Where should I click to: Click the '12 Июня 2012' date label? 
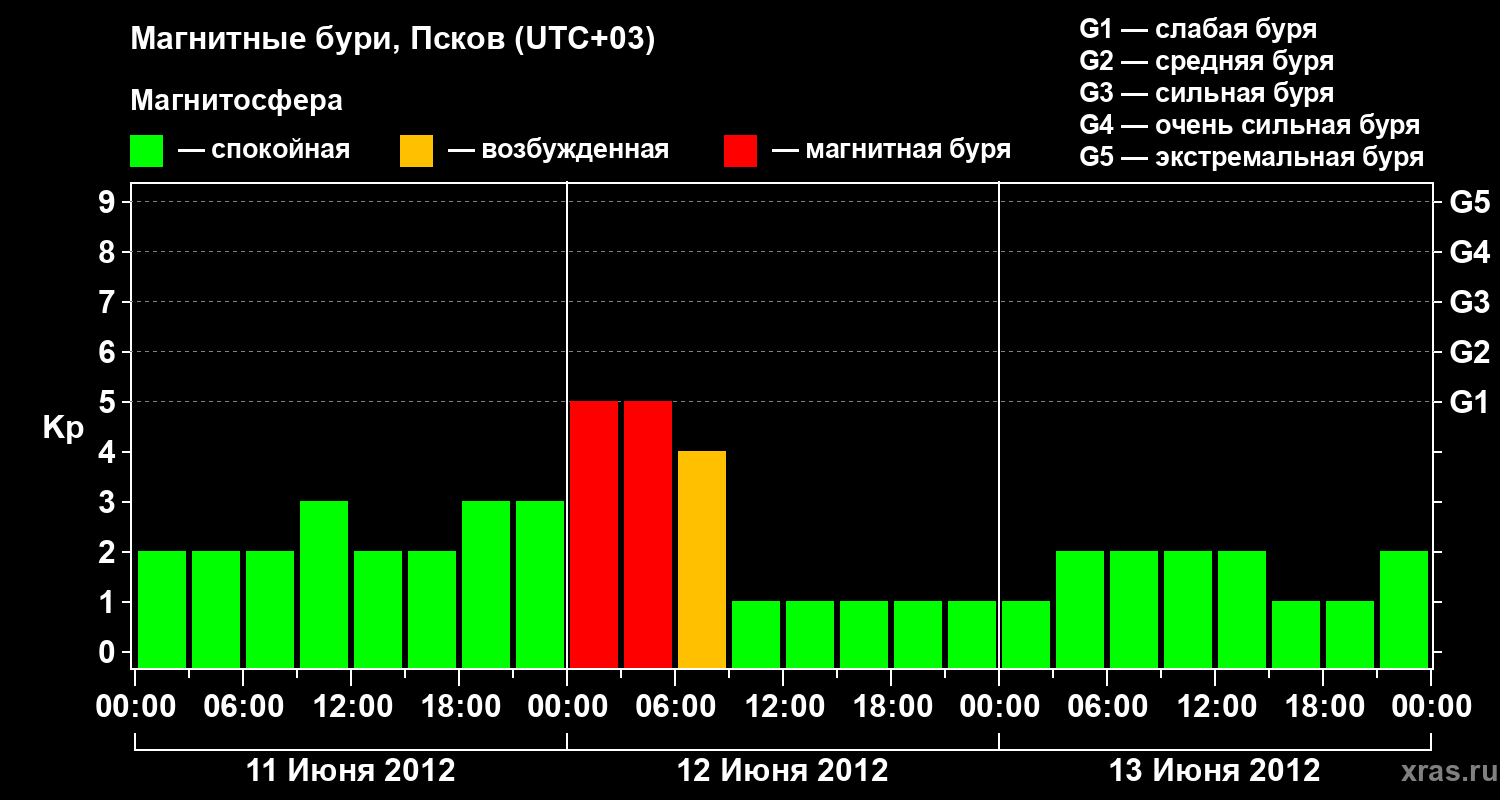[x=783, y=771]
